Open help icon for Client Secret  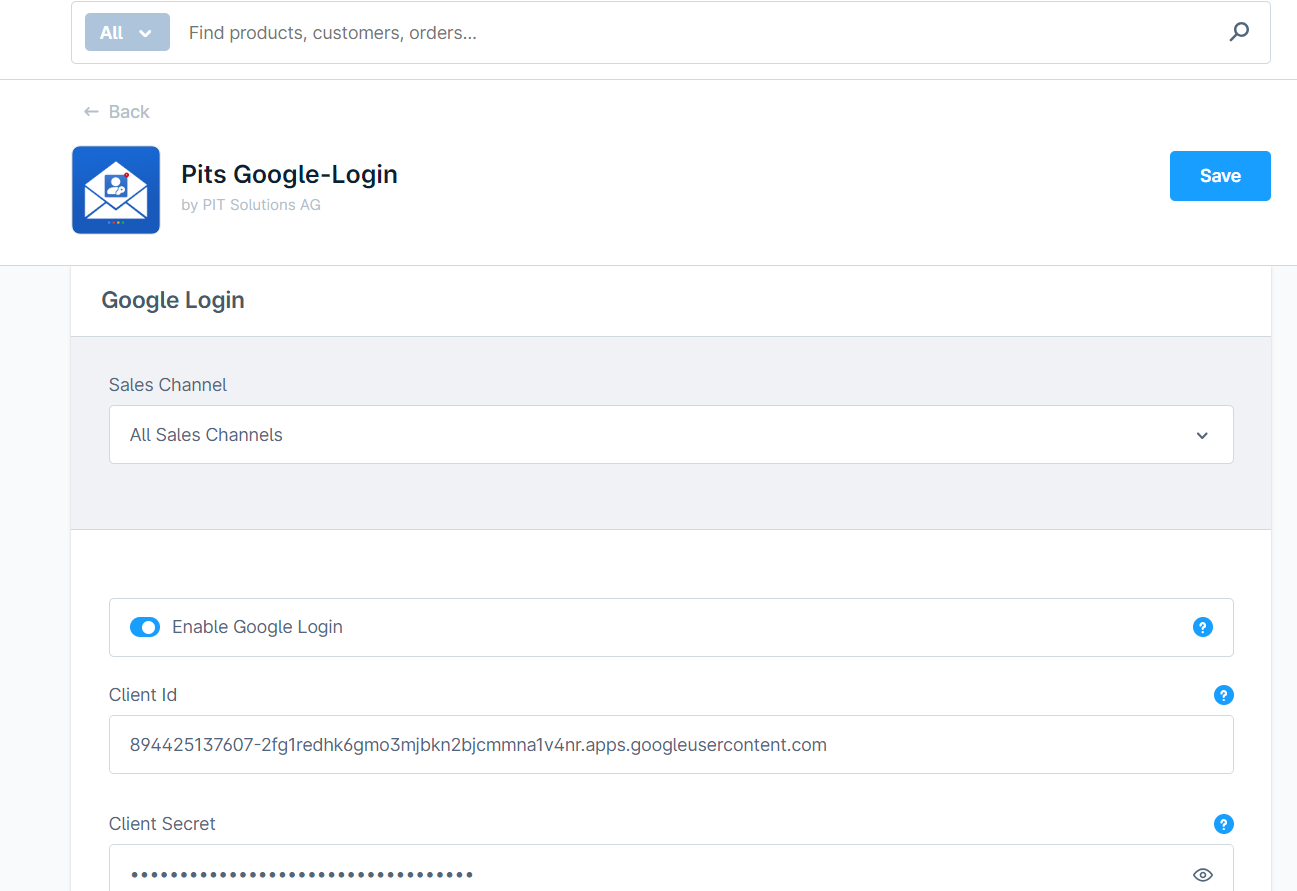click(1223, 824)
